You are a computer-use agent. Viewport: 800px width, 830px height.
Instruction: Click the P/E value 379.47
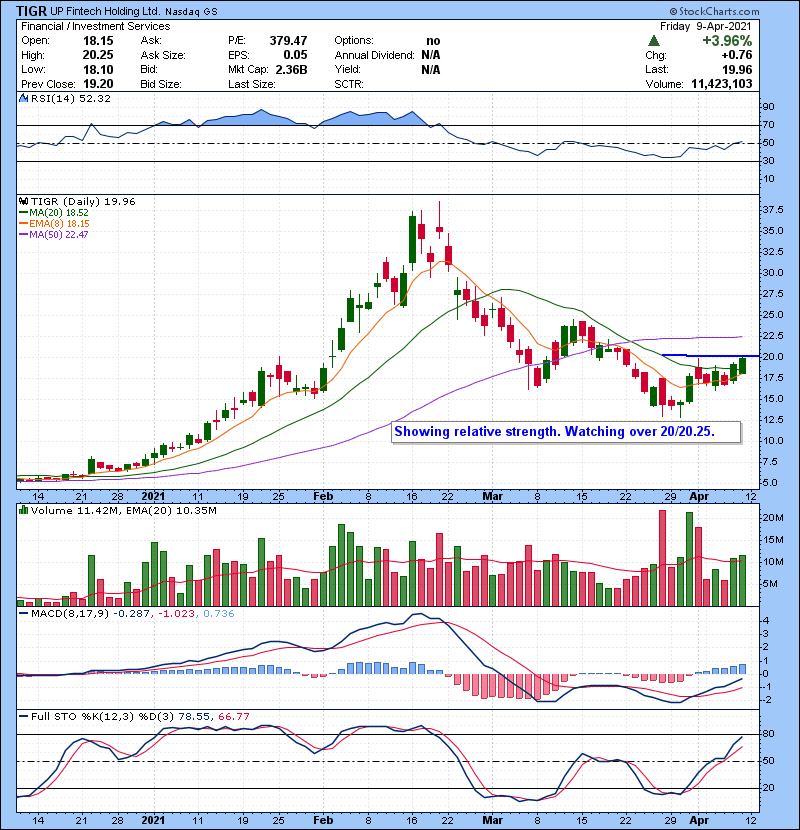[288, 41]
